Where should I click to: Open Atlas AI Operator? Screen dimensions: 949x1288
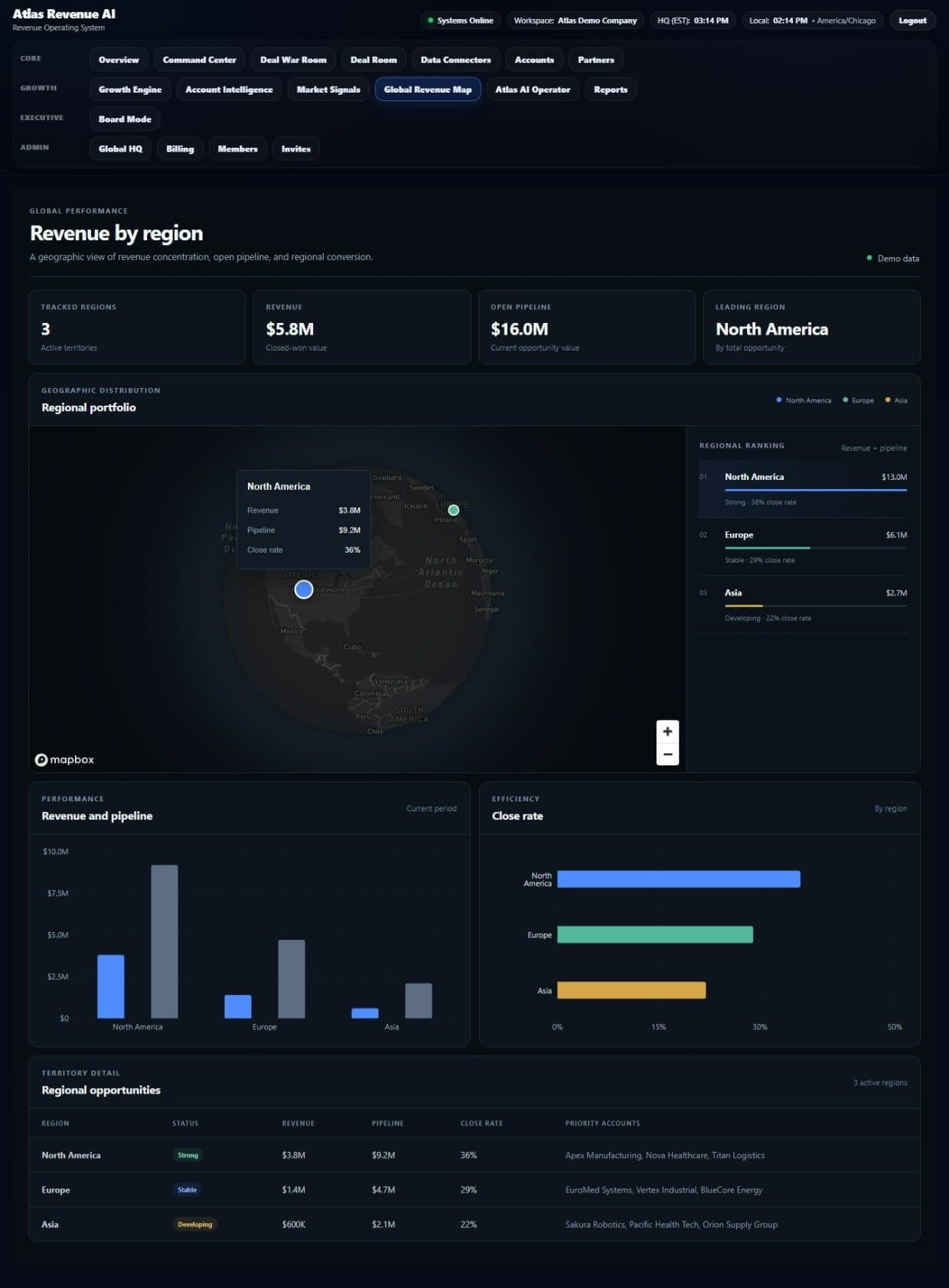[x=533, y=90]
